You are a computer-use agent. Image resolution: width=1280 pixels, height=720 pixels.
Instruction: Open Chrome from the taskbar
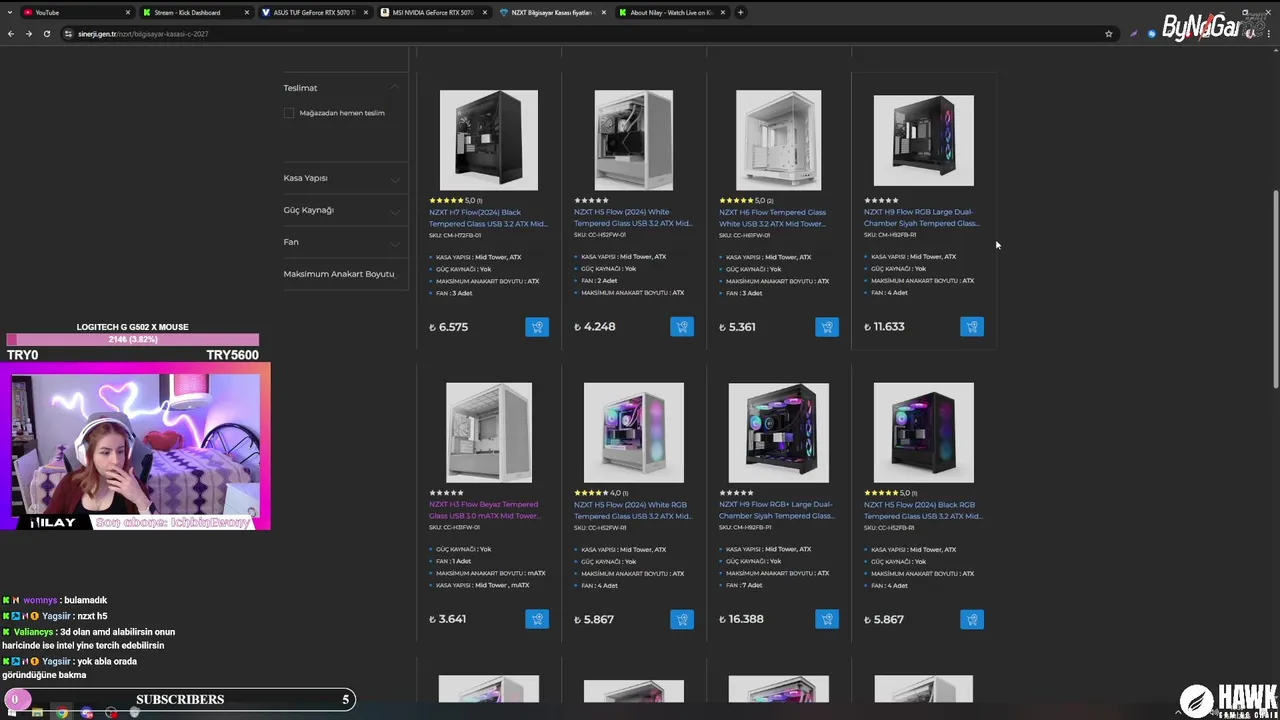(62, 712)
